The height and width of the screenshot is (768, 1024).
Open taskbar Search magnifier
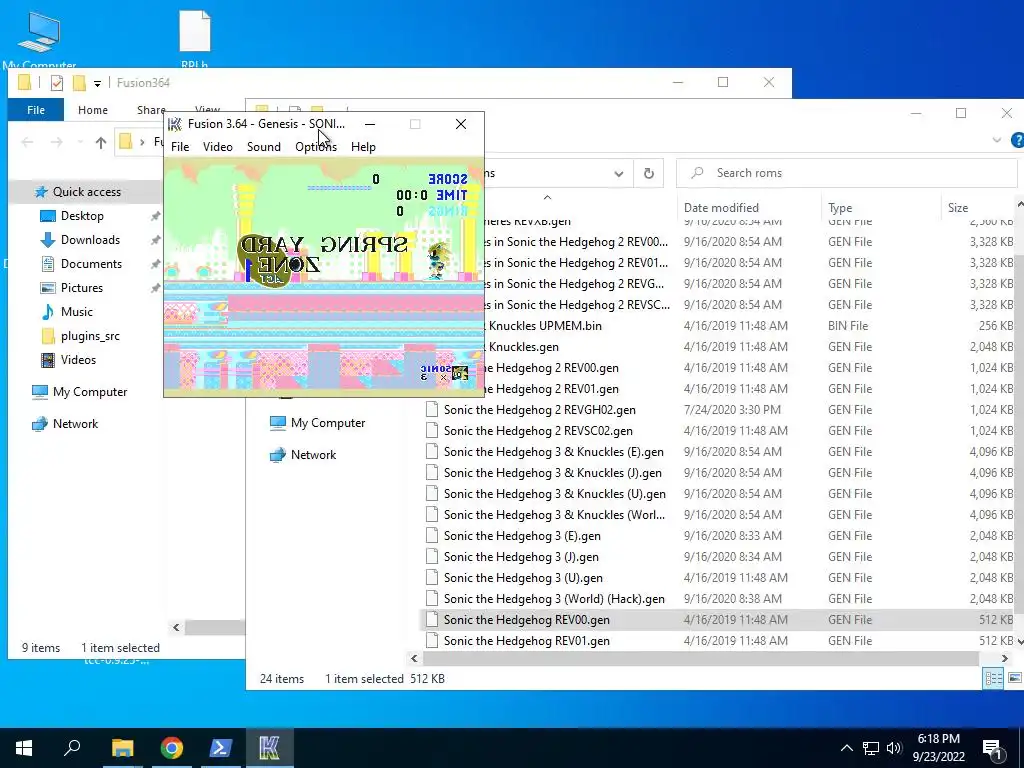(x=72, y=748)
